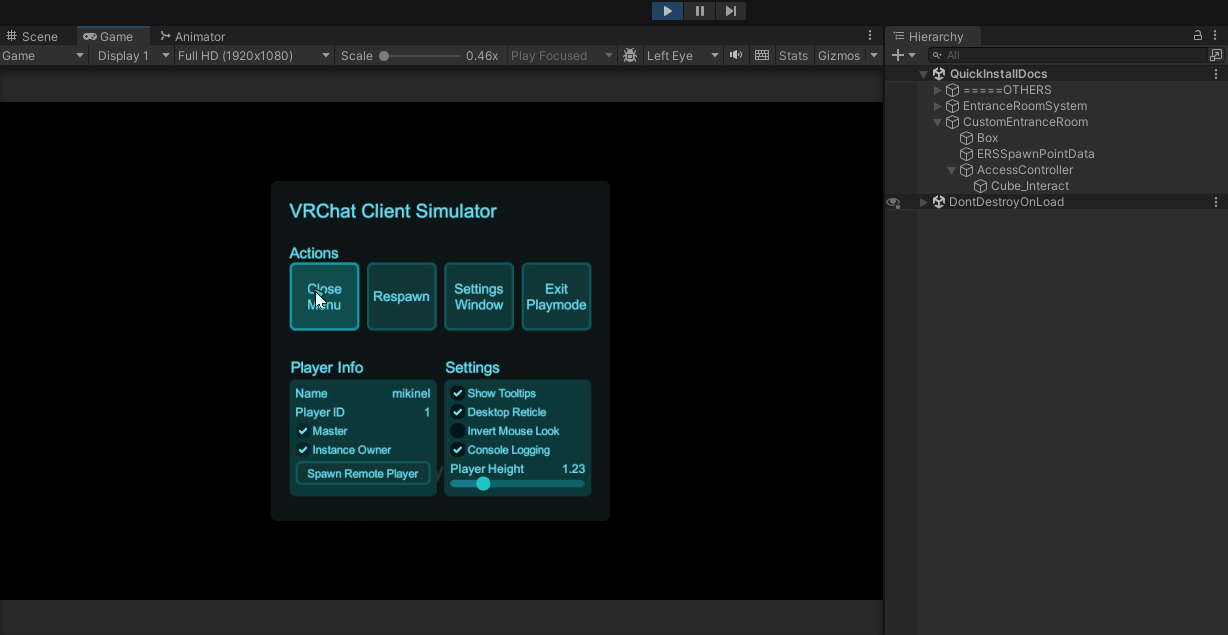Click the keyboard shortcuts icon in Game toolbar
1228x635 pixels.
tap(762, 56)
